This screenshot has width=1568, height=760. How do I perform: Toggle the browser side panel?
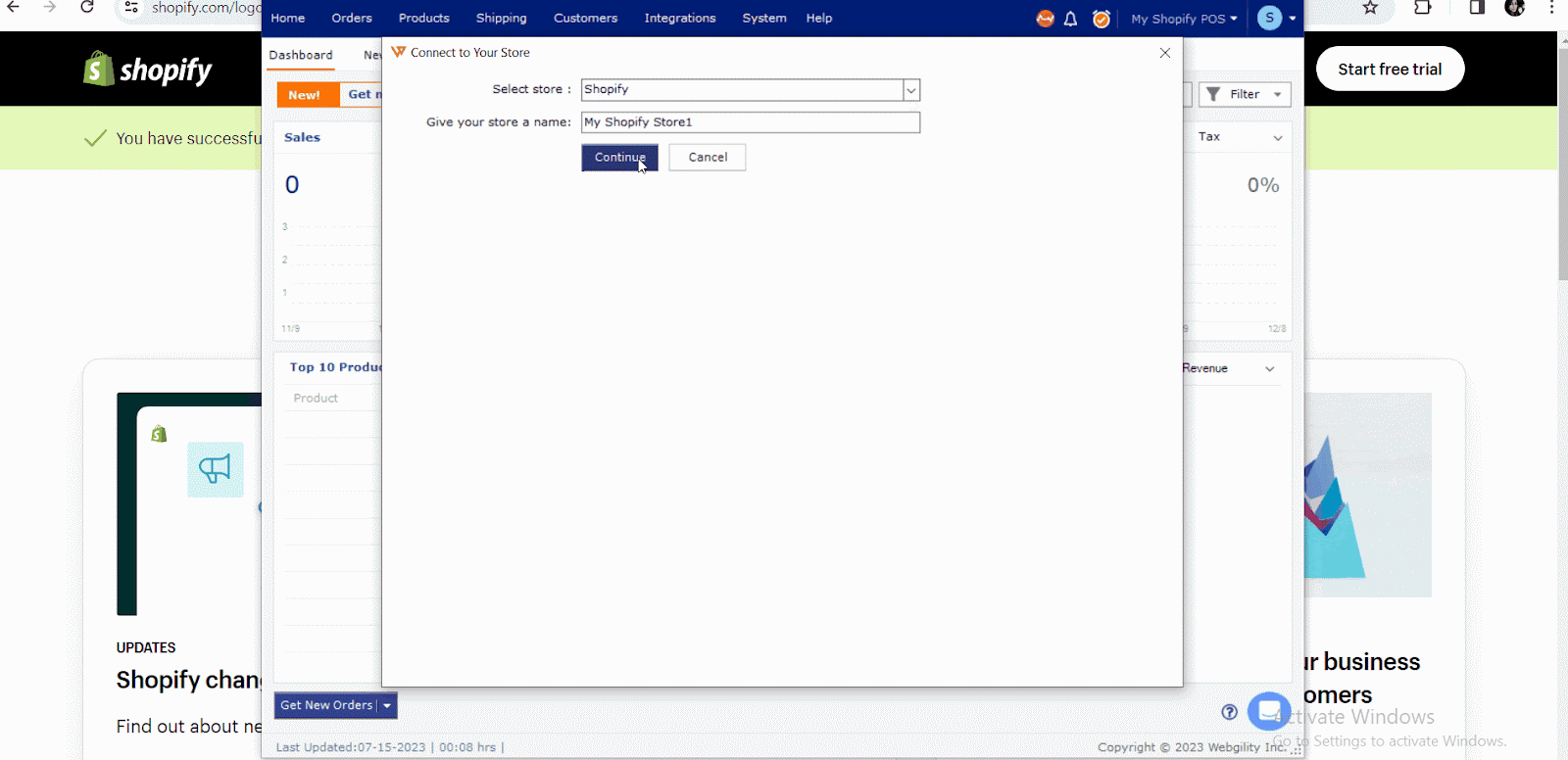pyautogui.click(x=1476, y=8)
